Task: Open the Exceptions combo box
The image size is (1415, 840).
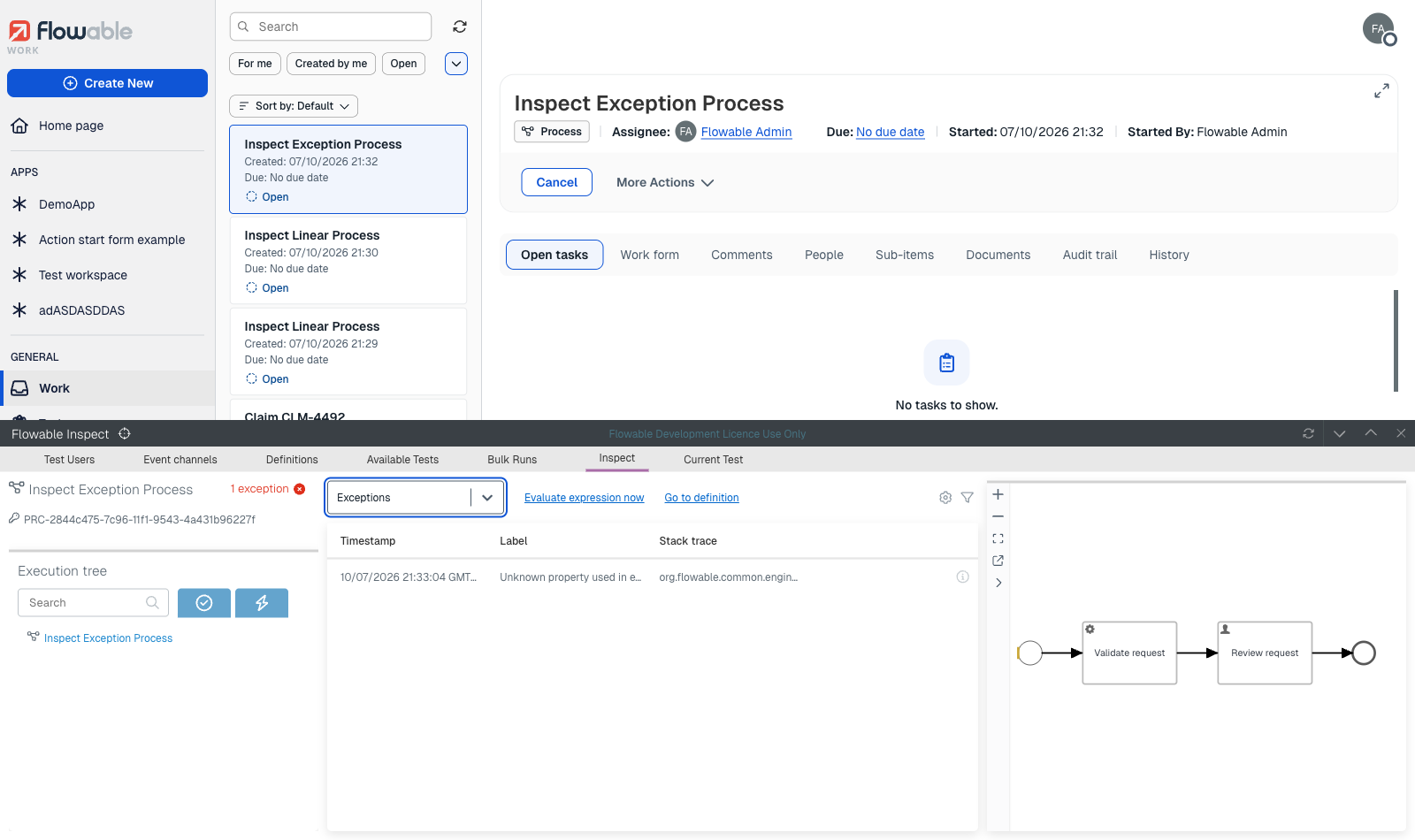Action: coord(416,498)
